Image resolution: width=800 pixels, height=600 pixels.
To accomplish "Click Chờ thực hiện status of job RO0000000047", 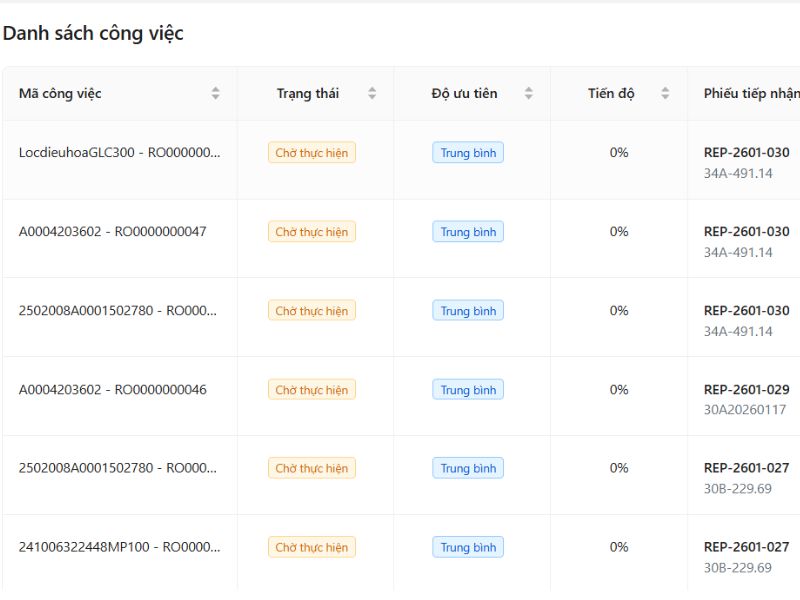I will (312, 232).
